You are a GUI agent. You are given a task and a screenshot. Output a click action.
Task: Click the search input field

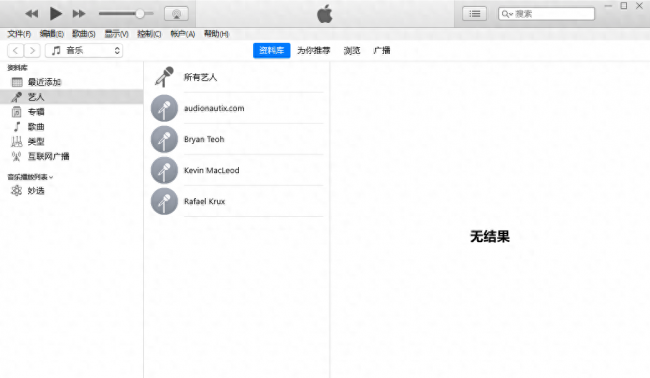[x=546, y=14]
